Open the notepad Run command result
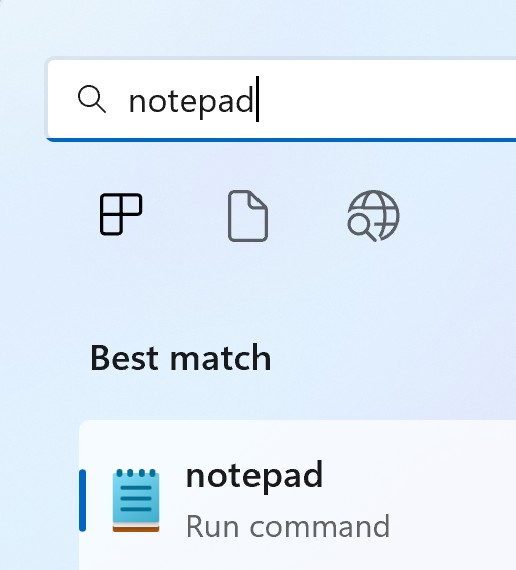This screenshot has width=516, height=570. (x=297, y=495)
